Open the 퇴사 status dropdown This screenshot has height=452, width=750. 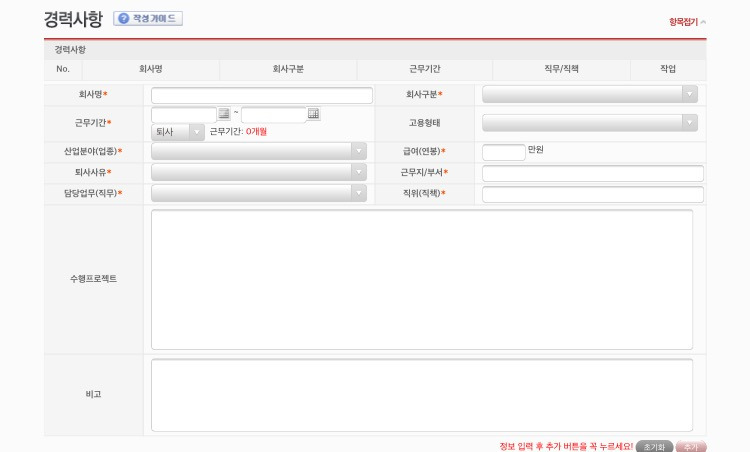pos(178,132)
